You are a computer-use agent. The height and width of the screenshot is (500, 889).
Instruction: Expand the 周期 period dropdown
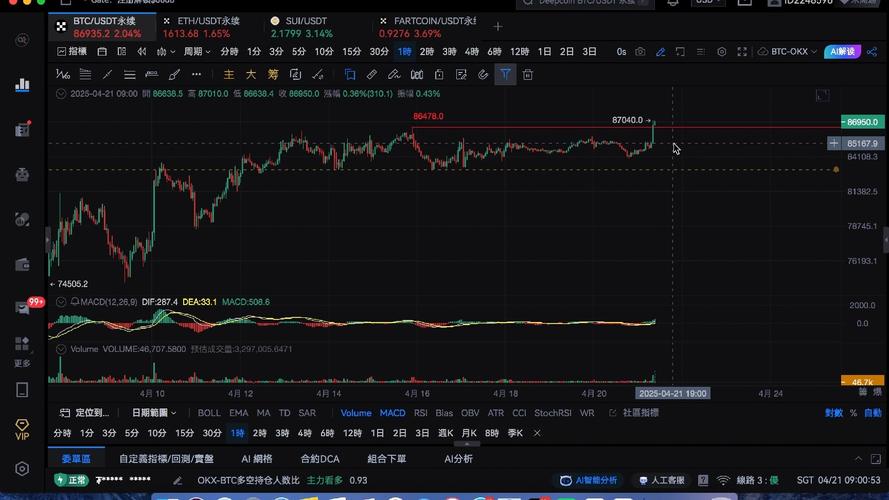click(196, 51)
